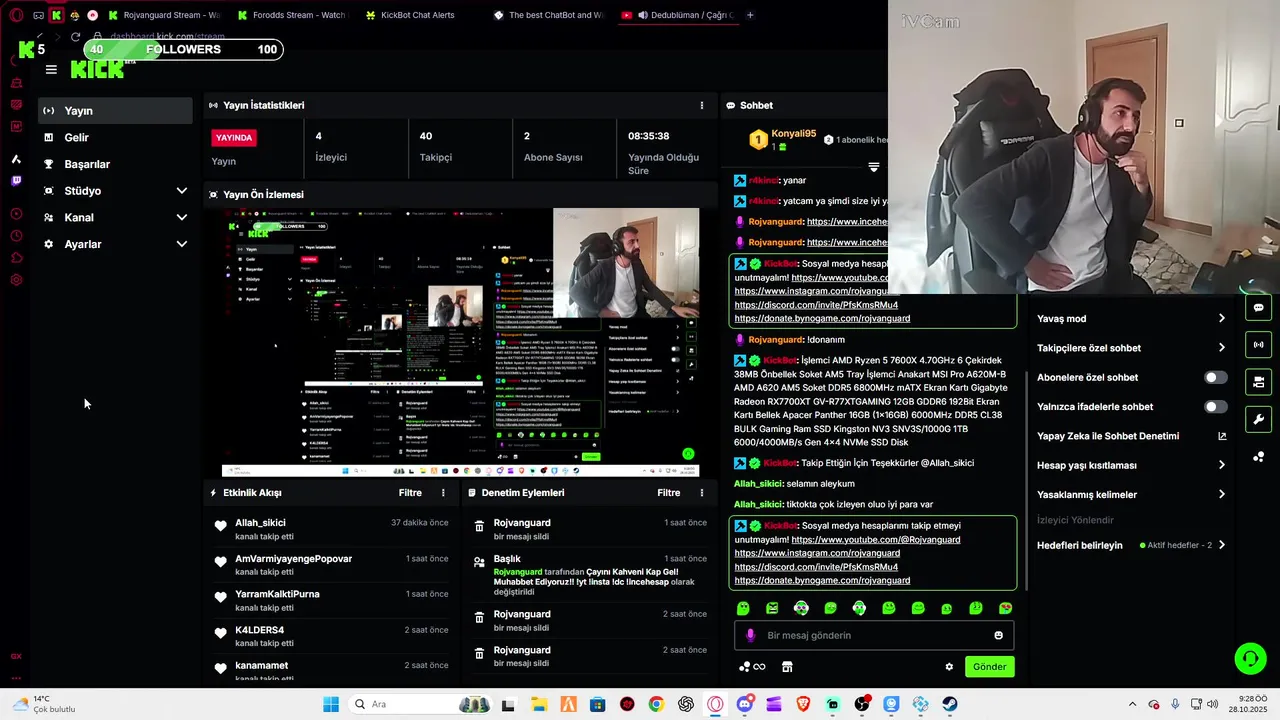Open the bottom instagram.com/rojvanguard link

tap(817, 553)
